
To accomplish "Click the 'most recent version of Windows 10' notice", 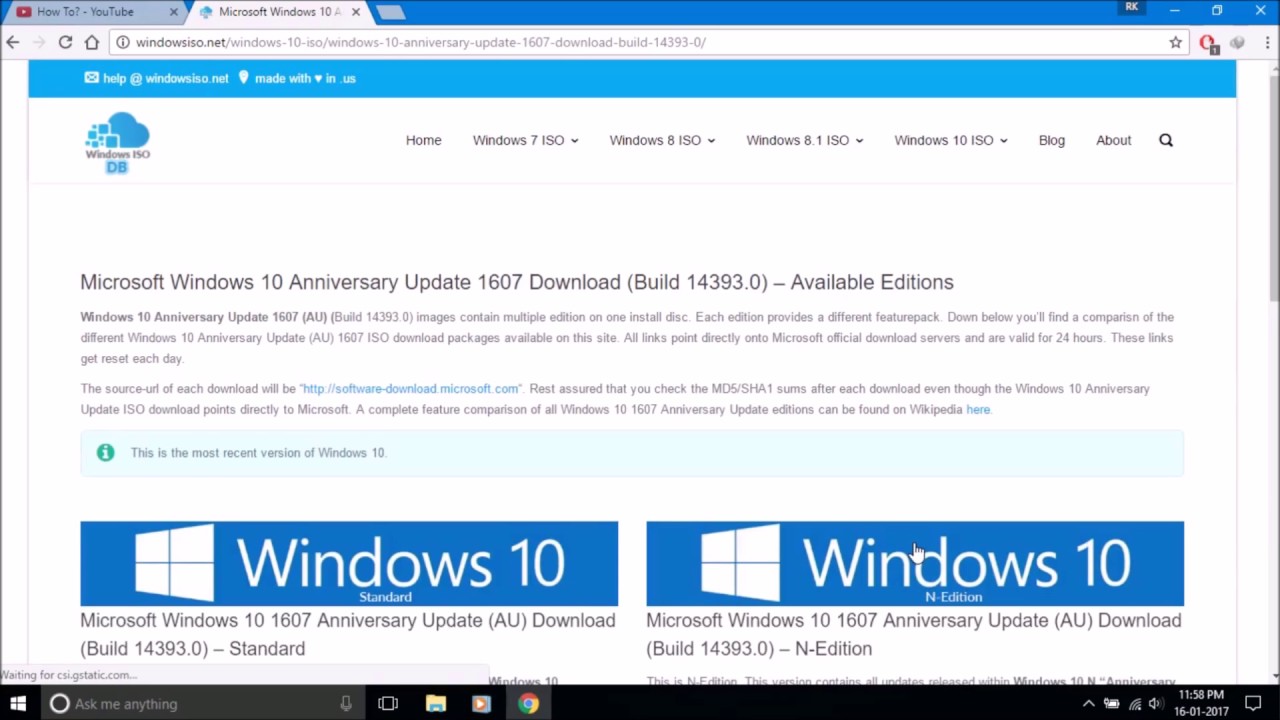I will click(x=632, y=453).
